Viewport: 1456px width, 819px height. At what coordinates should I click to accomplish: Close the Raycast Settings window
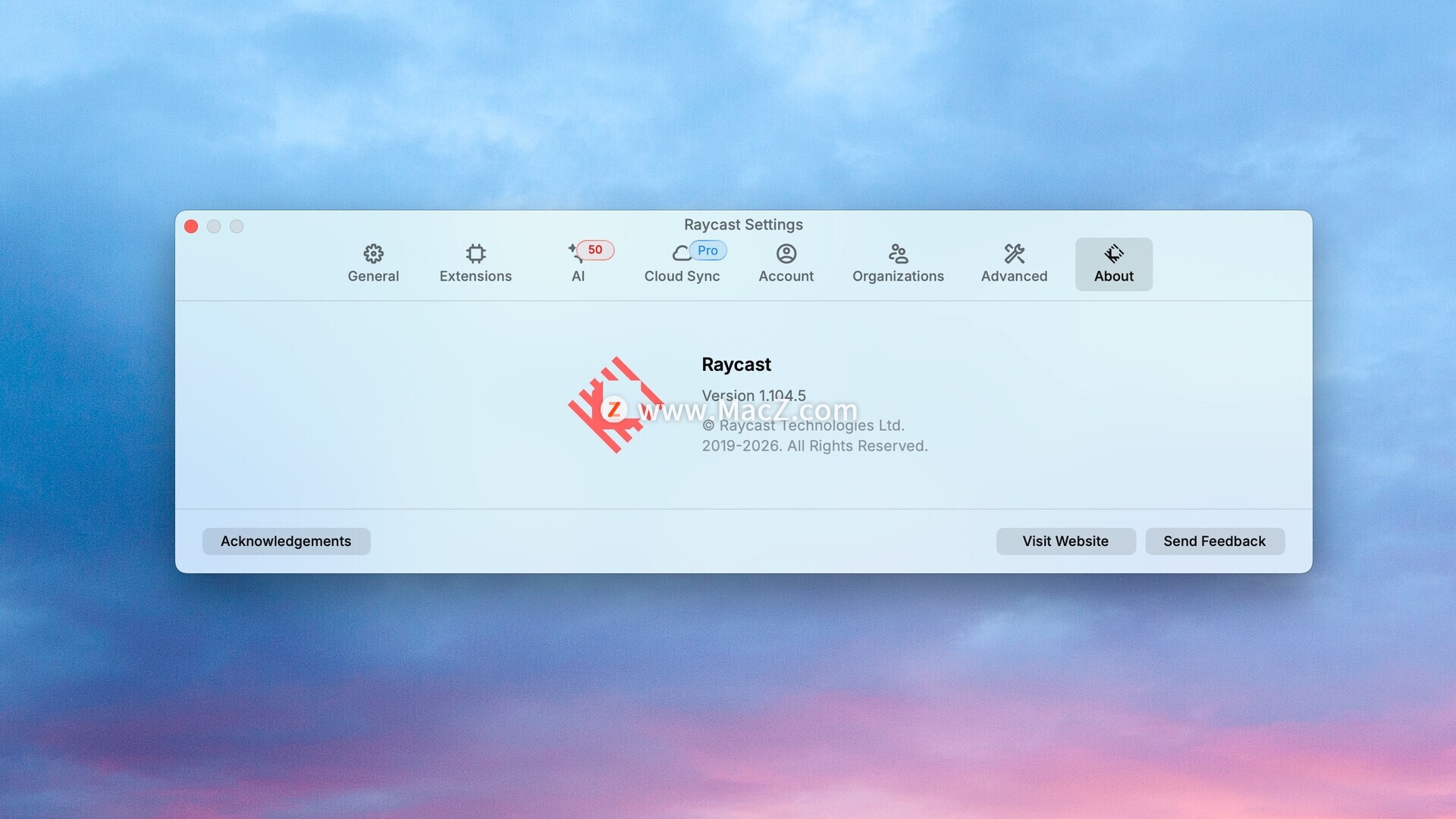(191, 227)
